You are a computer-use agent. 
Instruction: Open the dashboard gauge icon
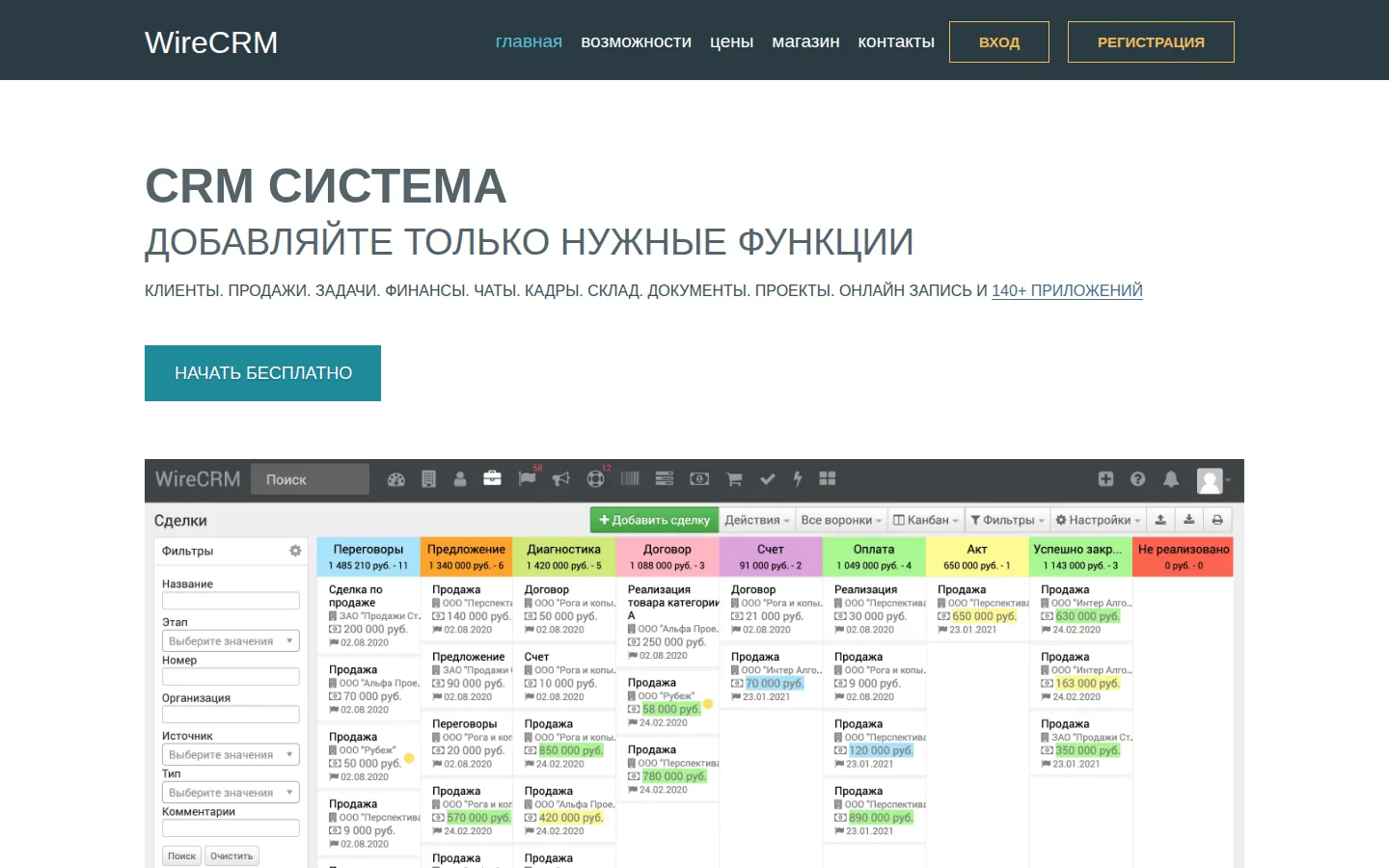[396, 479]
